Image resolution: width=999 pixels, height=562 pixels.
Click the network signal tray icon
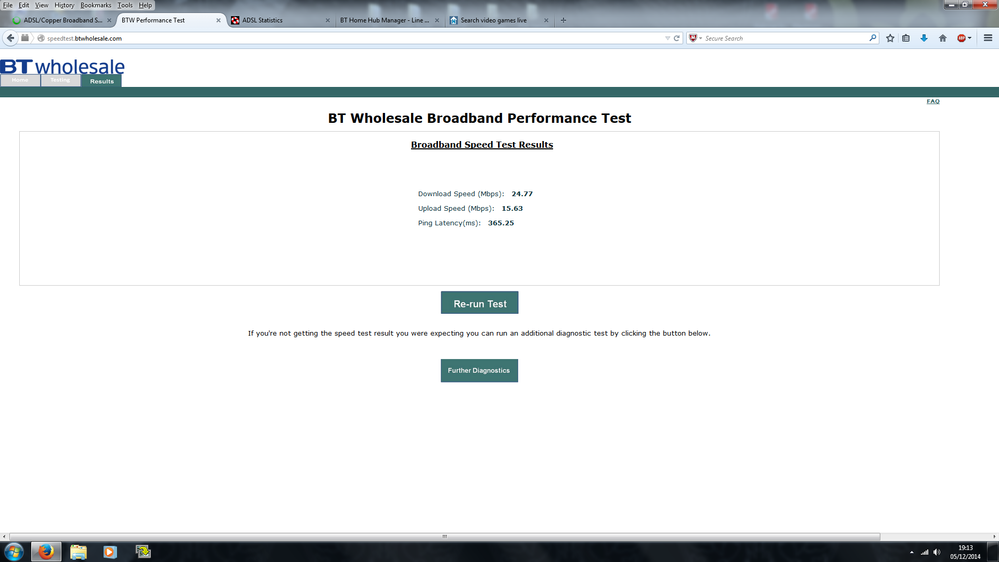click(x=924, y=552)
